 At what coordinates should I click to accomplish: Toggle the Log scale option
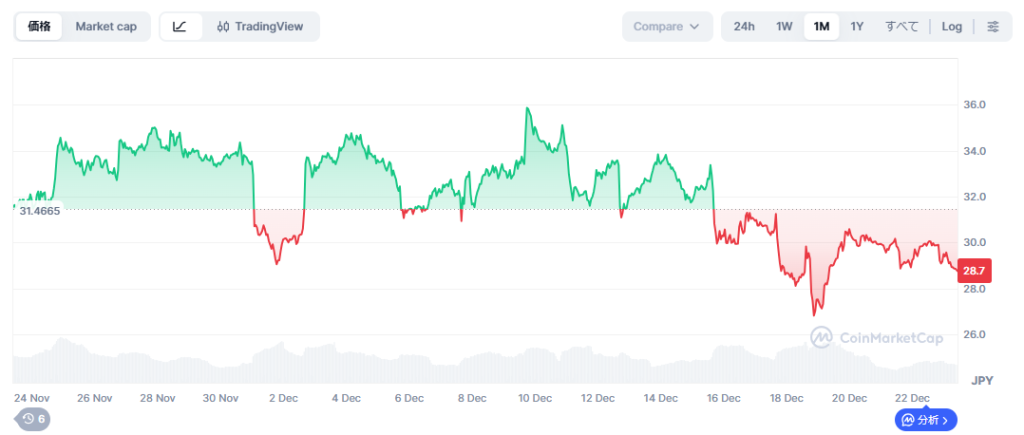tap(952, 27)
